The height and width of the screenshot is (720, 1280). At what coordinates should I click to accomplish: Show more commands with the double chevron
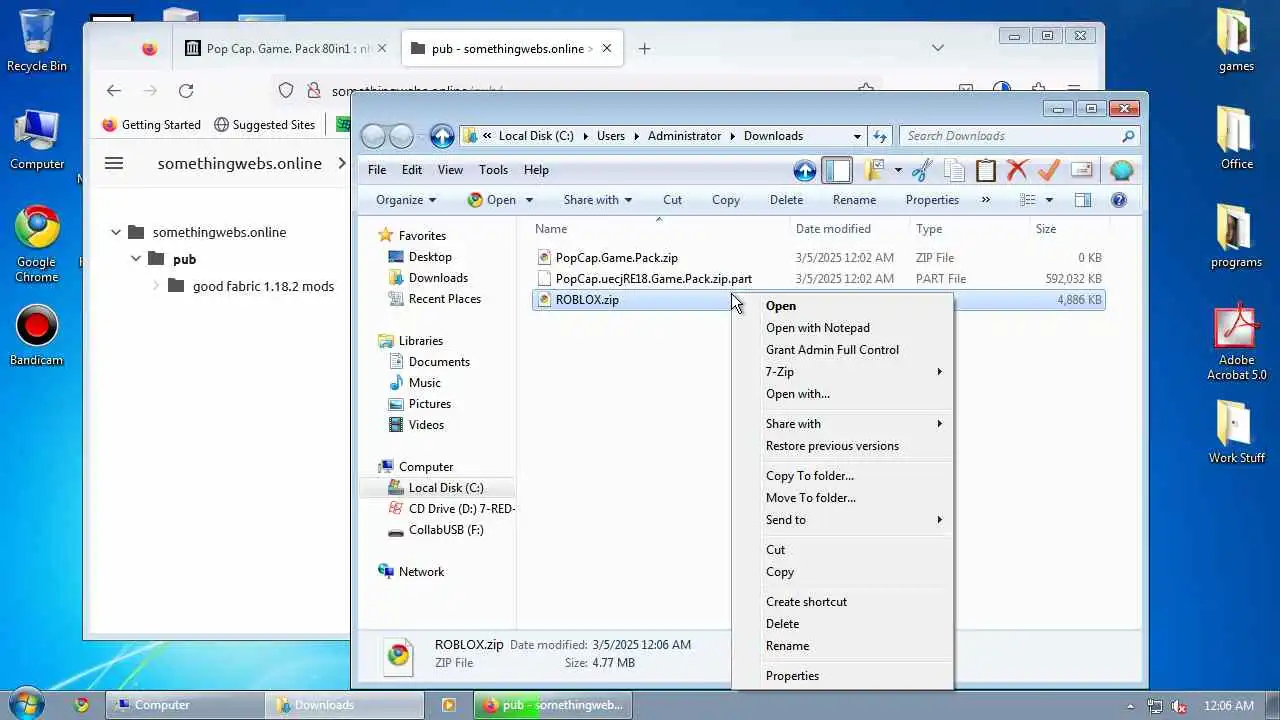(986, 200)
